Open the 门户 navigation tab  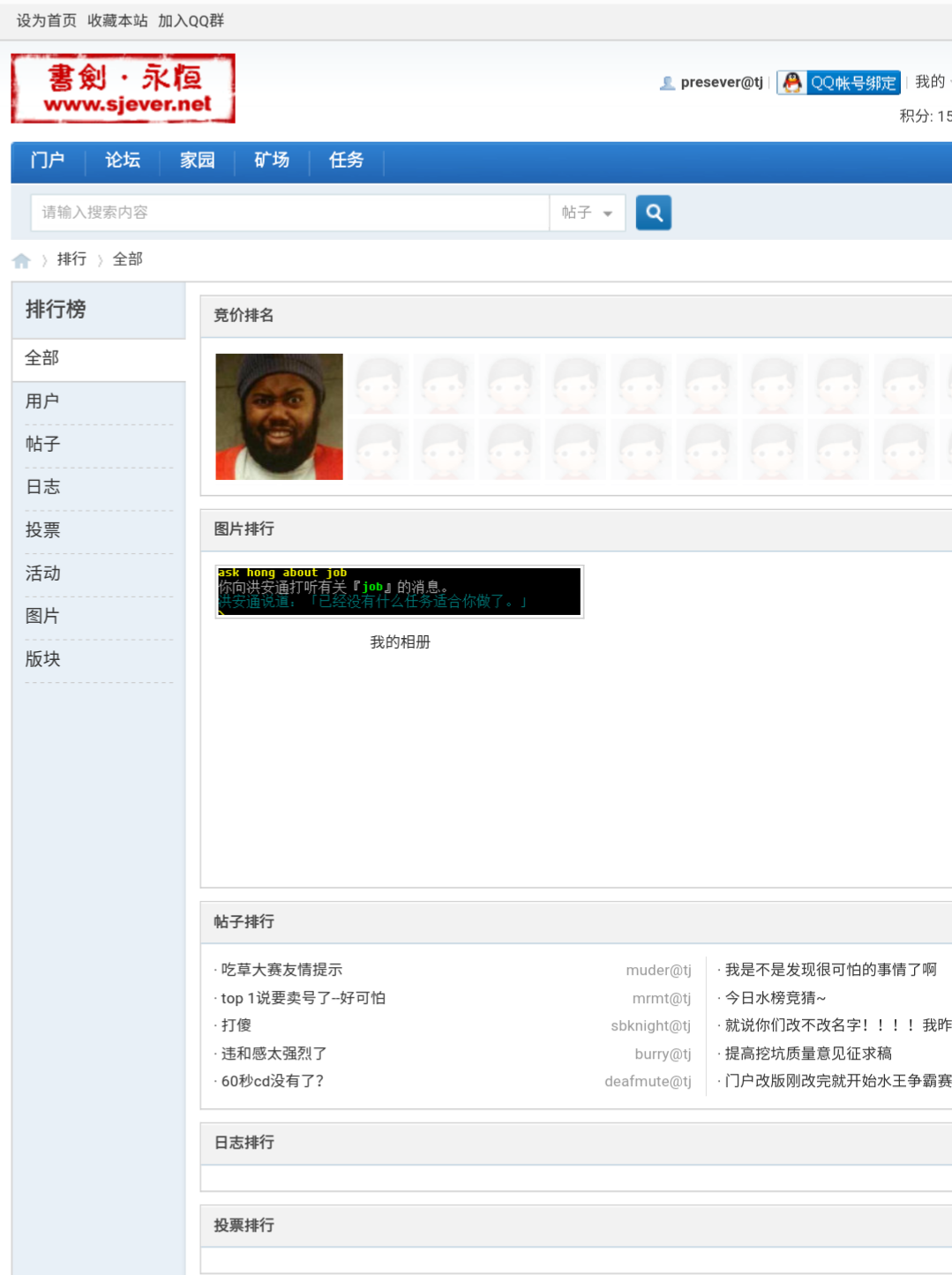click(x=48, y=161)
